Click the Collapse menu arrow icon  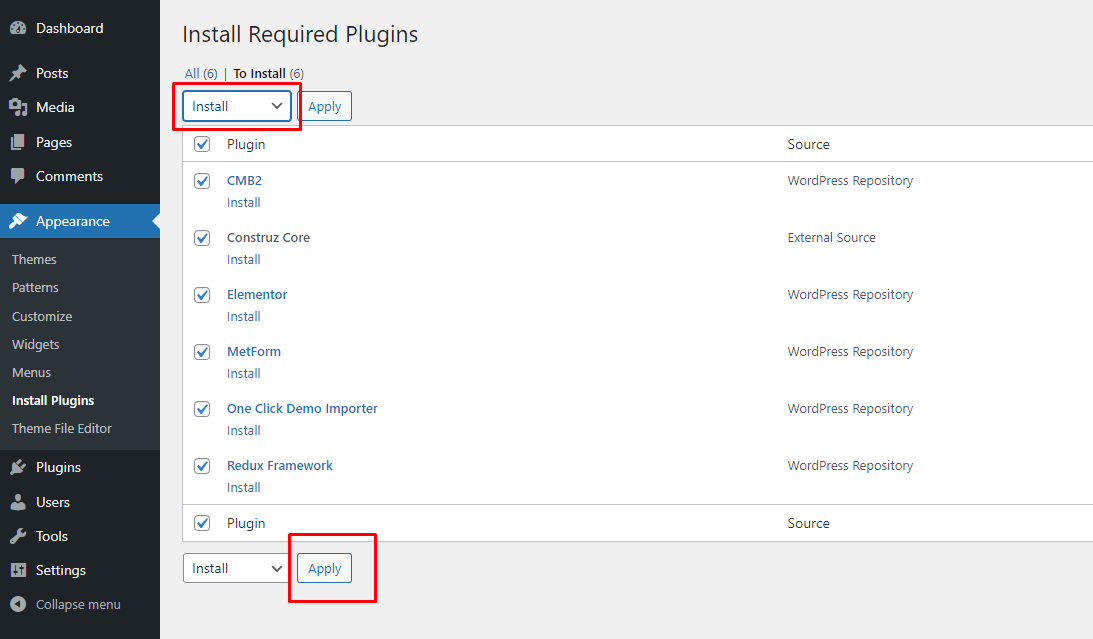[x=18, y=604]
